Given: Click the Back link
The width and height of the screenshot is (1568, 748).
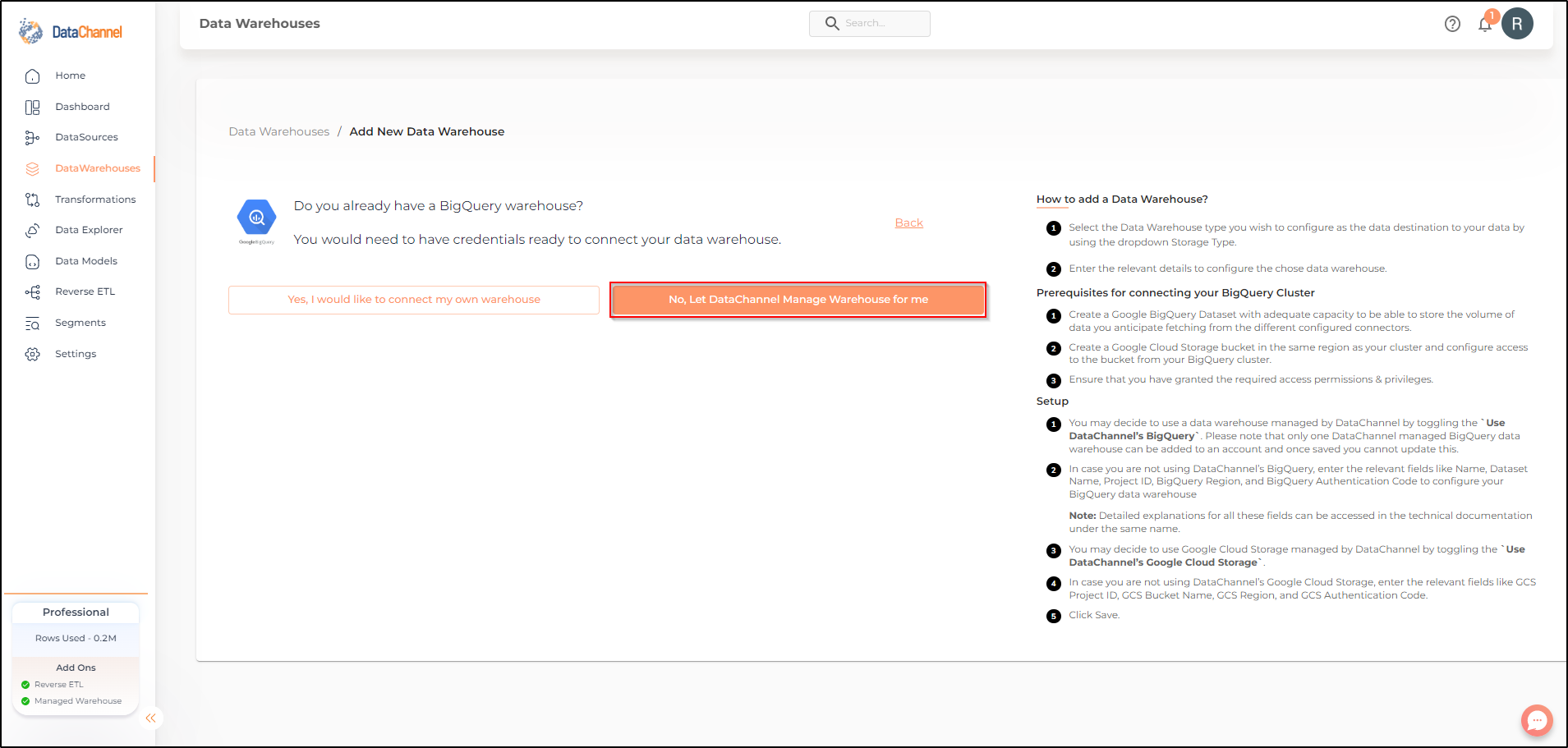Looking at the screenshot, I should tap(908, 223).
